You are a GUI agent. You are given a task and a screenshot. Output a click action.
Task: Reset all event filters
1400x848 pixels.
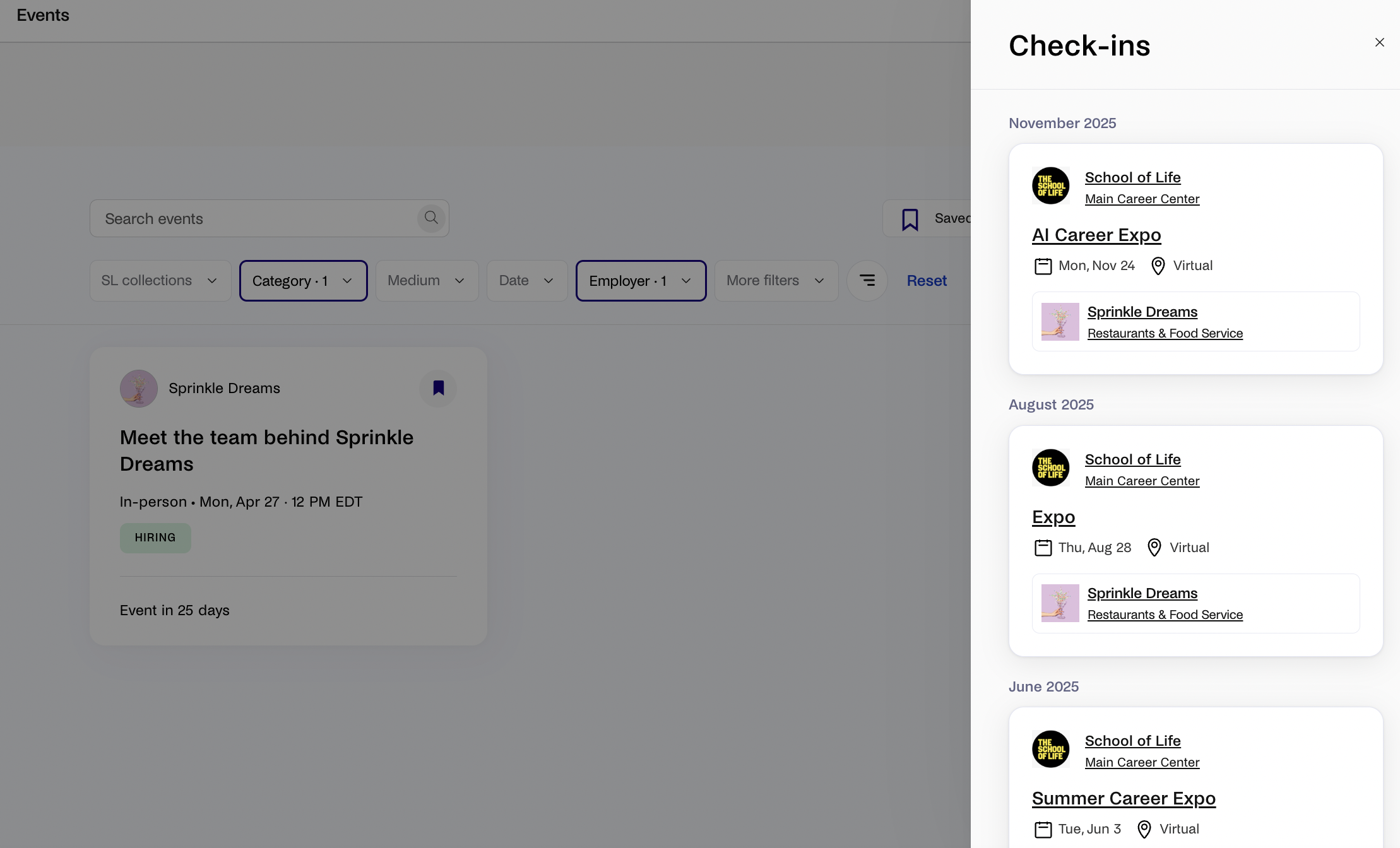[927, 281]
